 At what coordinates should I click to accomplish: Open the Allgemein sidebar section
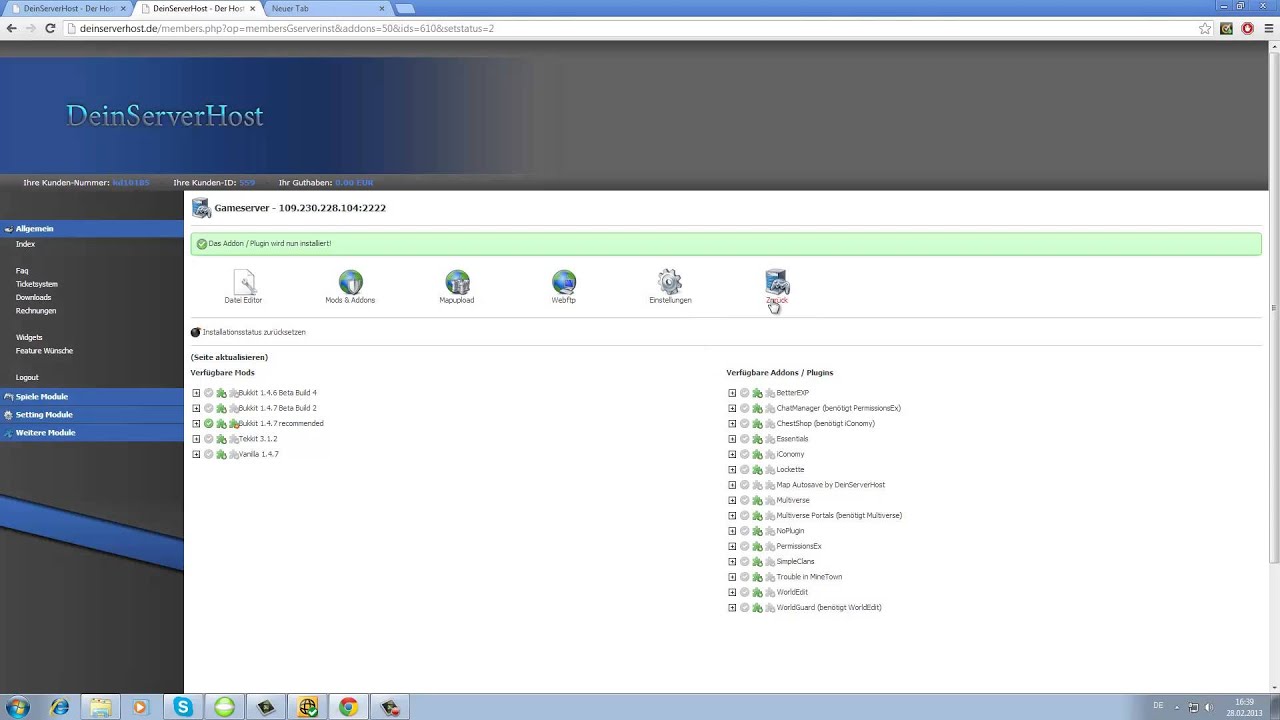pyautogui.click(x=92, y=229)
